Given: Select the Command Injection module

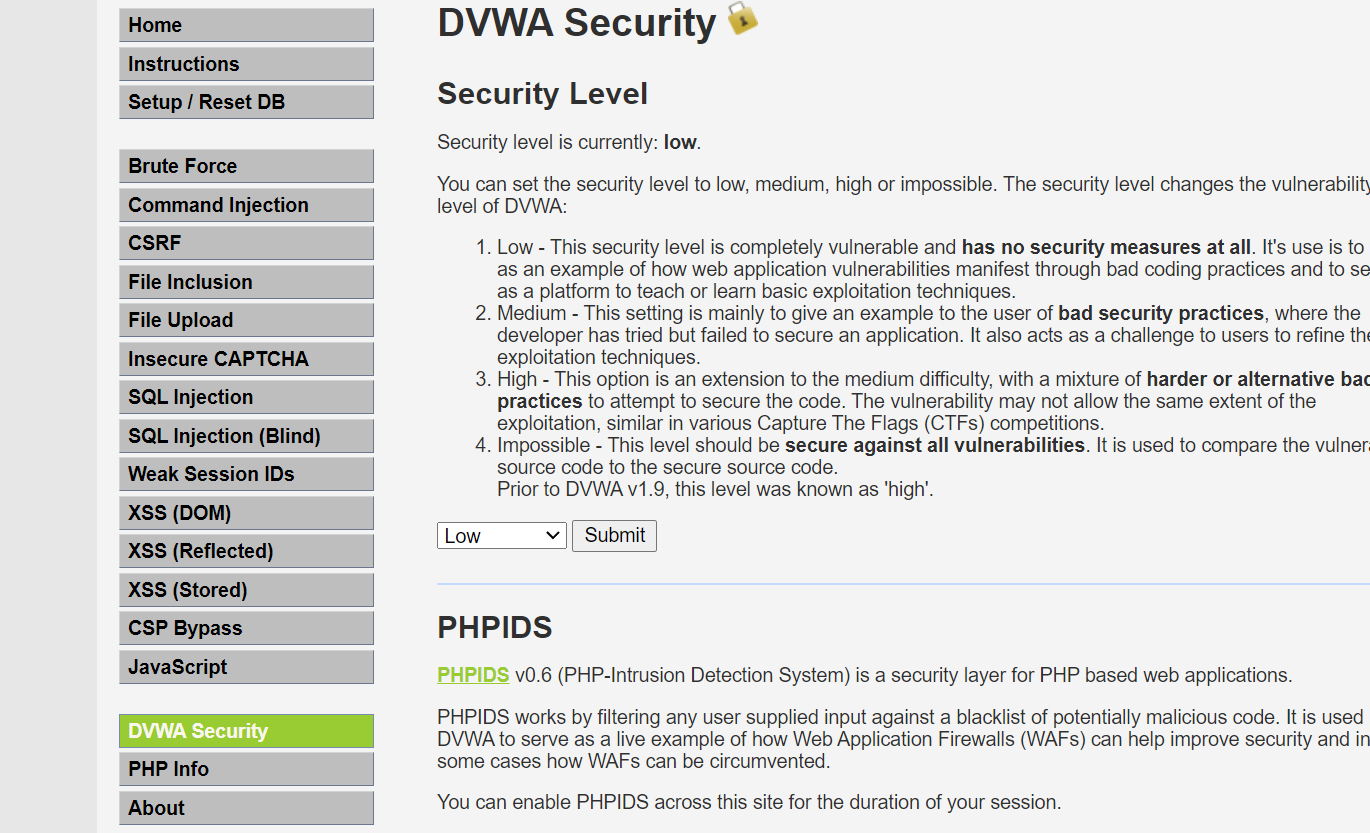Looking at the screenshot, I should tap(246, 205).
